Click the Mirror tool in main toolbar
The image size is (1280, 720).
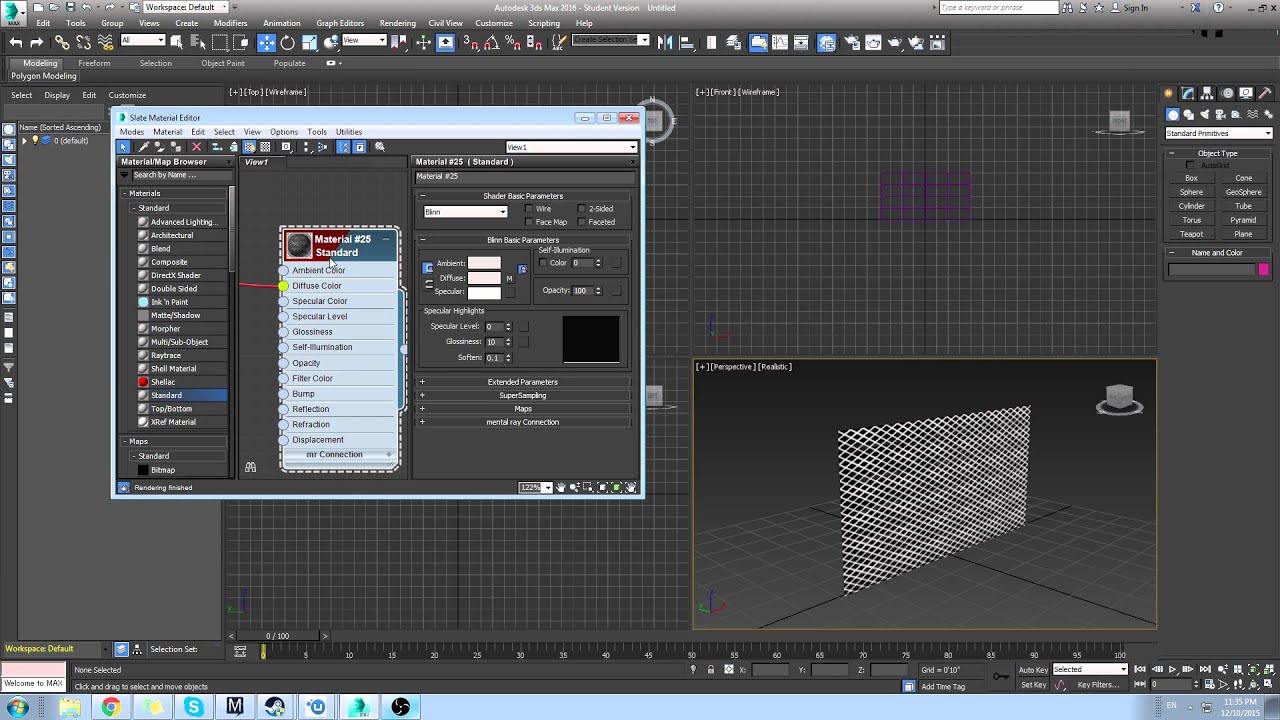click(667, 42)
